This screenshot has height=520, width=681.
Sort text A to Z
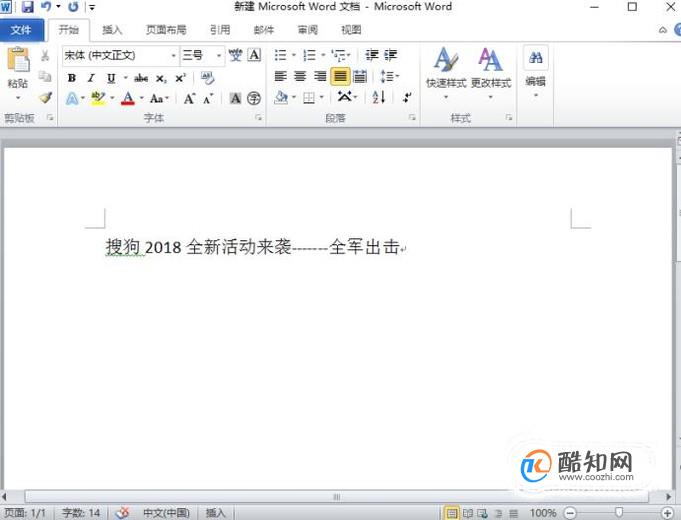379,98
